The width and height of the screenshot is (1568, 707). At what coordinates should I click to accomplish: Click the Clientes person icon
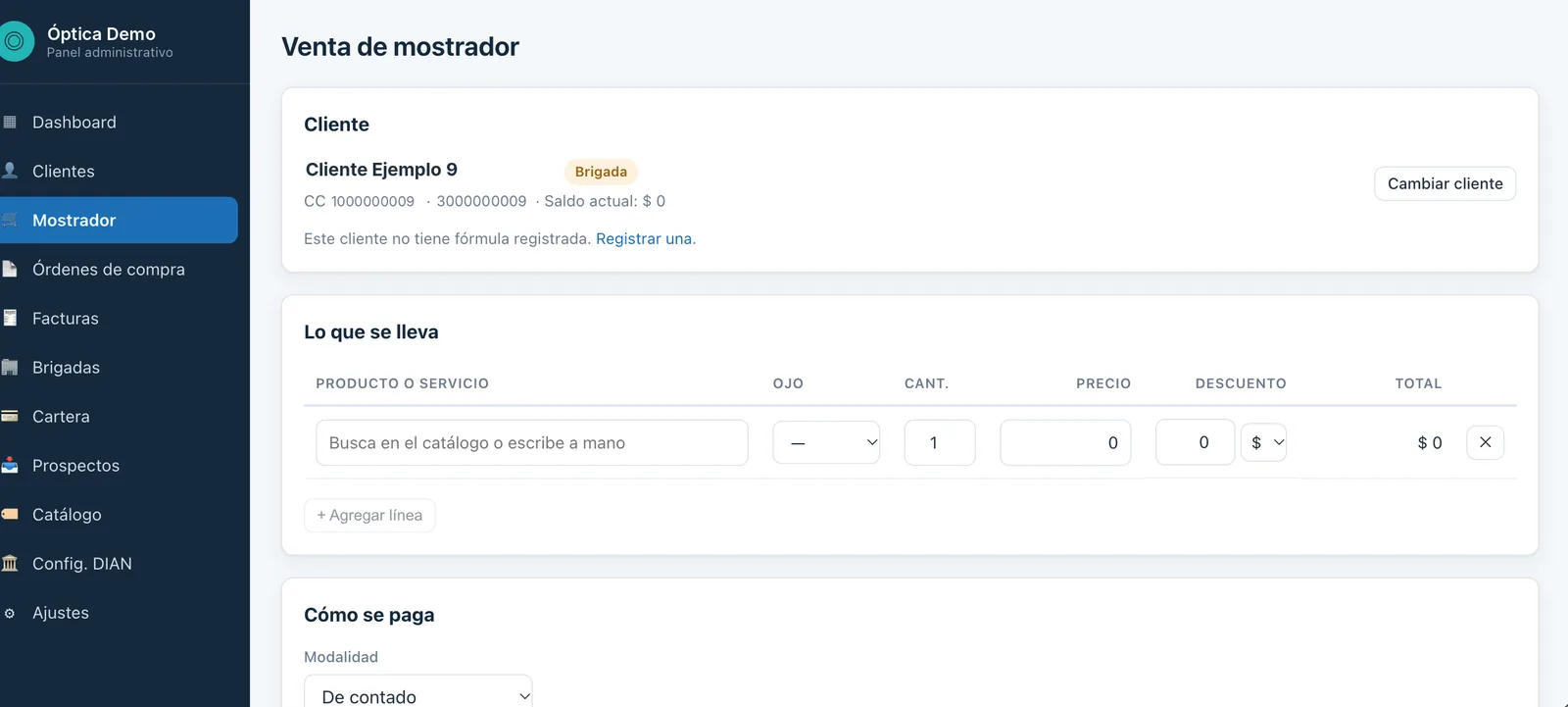click(10, 171)
